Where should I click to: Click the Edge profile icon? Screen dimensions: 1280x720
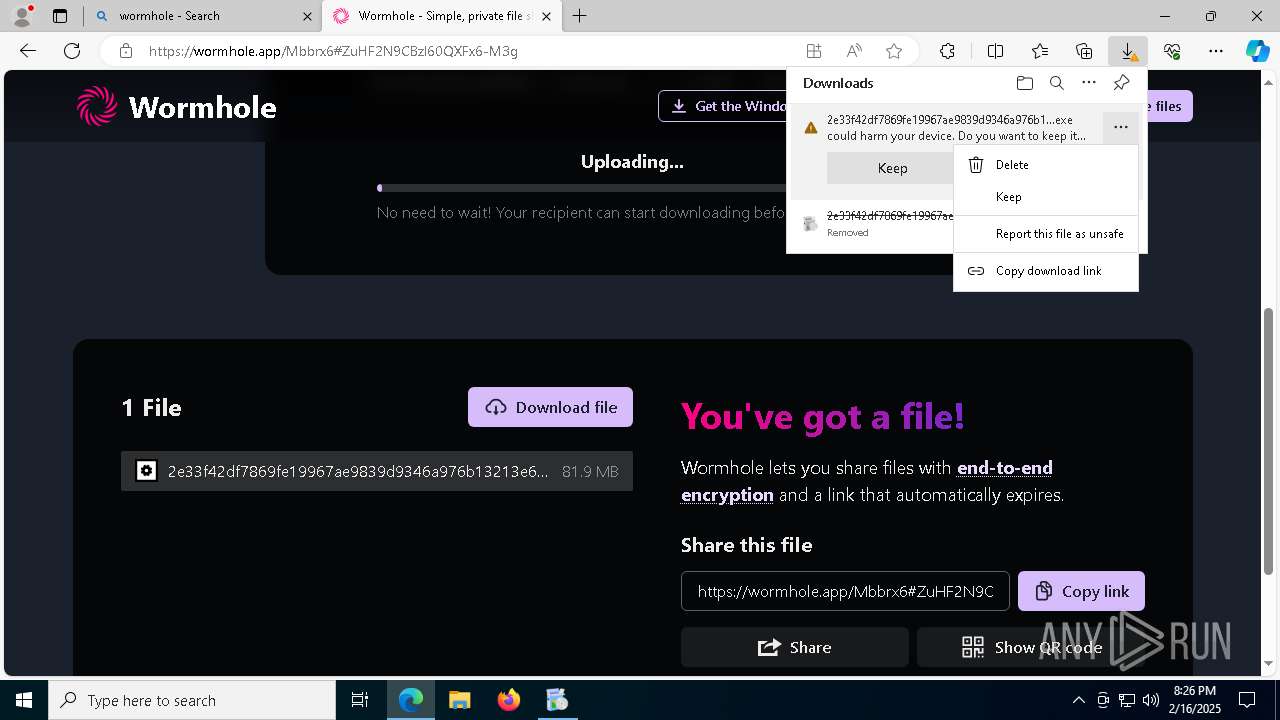(x=22, y=16)
